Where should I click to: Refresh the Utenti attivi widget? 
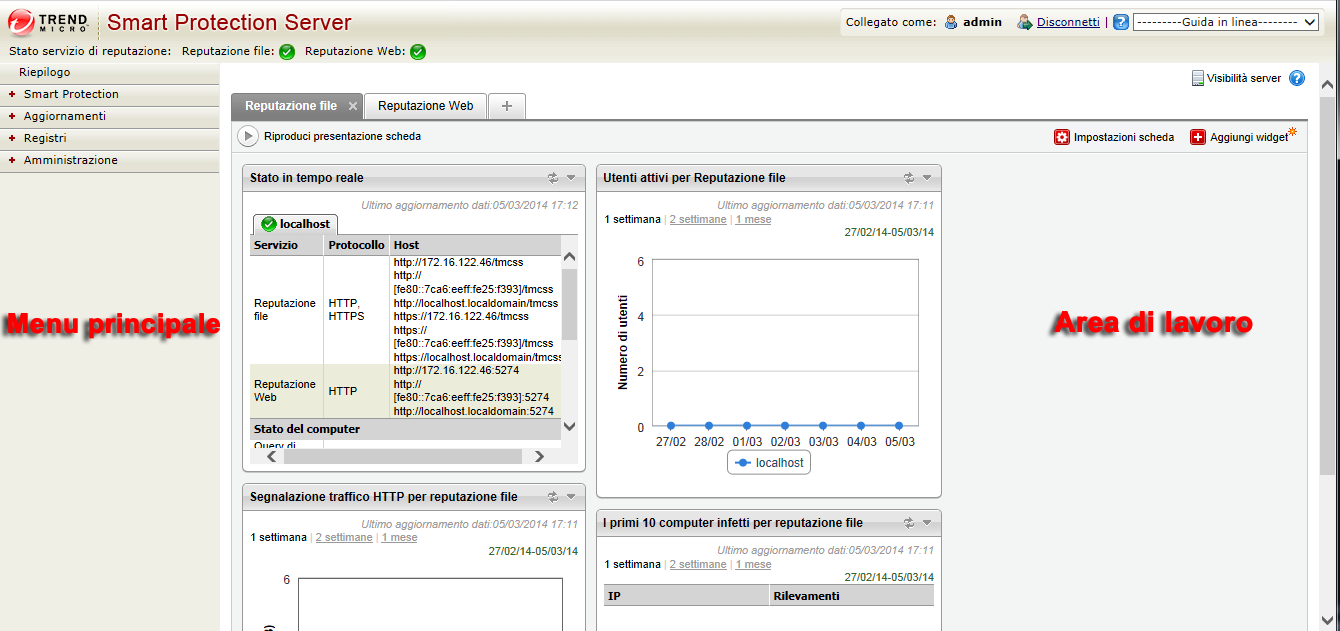908,178
